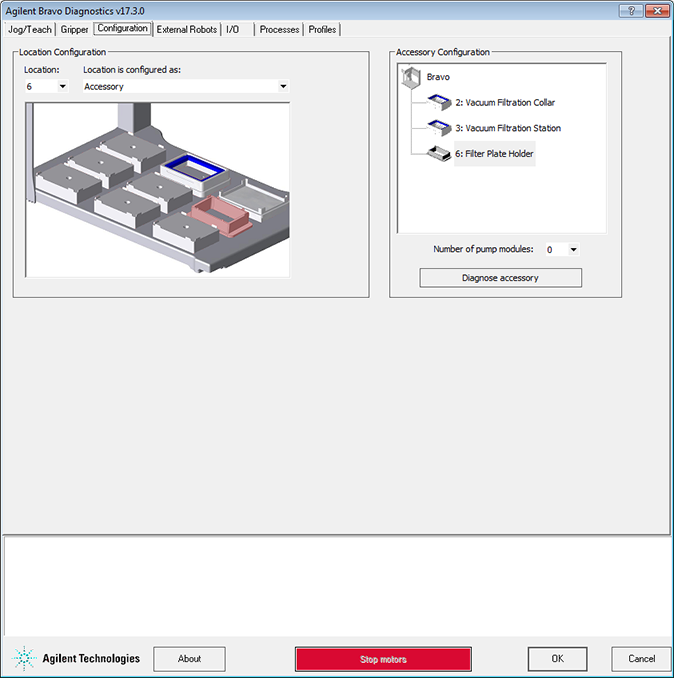Open the I/O tab
The image size is (674, 678).
click(x=233, y=29)
